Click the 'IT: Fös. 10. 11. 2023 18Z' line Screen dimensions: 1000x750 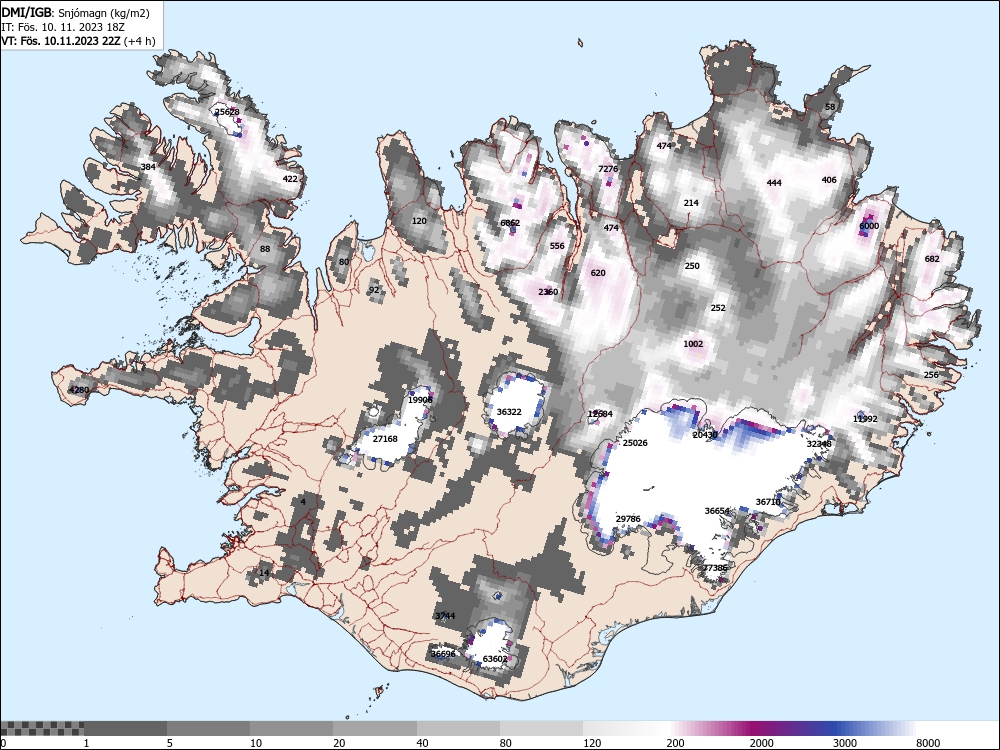(63, 27)
